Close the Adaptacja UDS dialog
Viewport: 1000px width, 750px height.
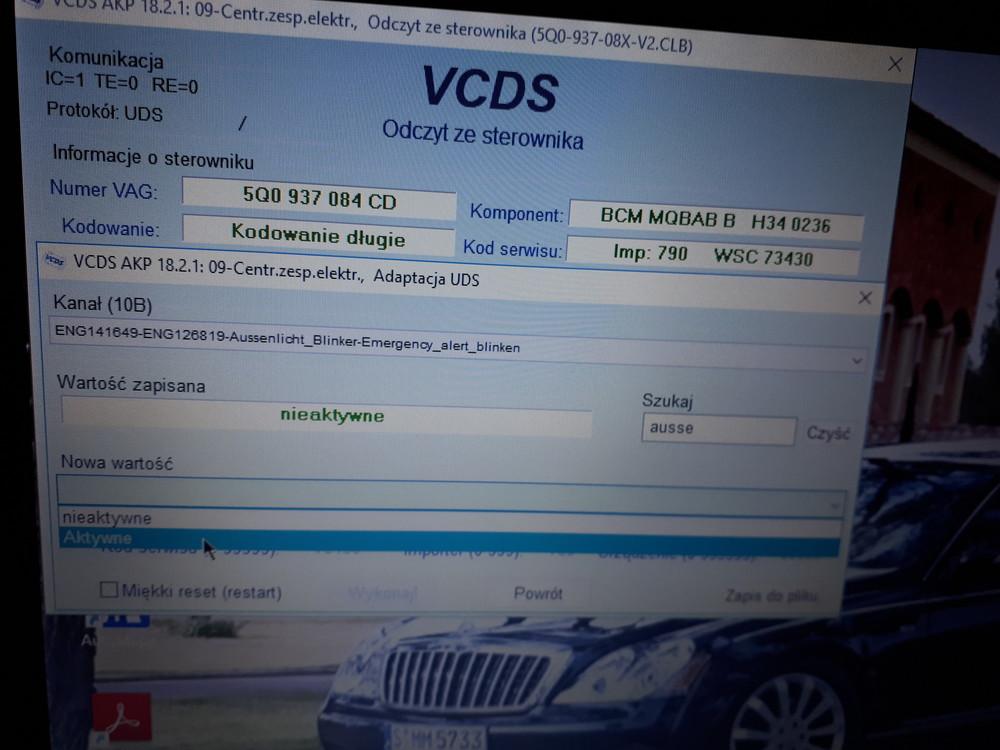[x=865, y=298]
